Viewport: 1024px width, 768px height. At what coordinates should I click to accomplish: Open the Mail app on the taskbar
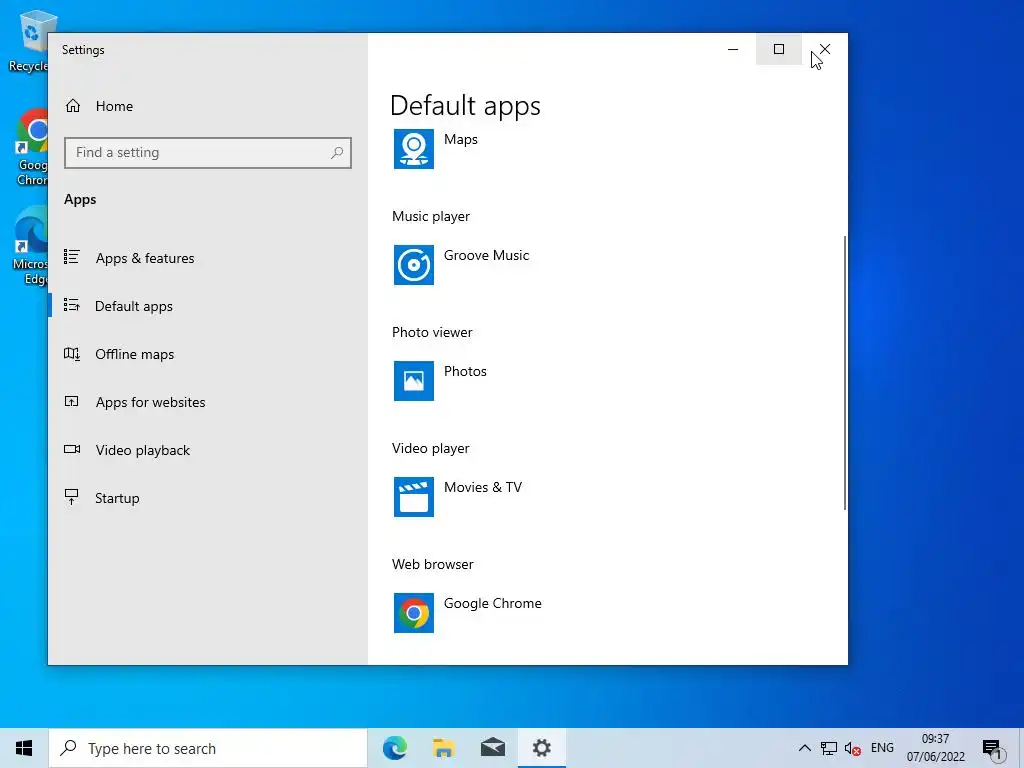coord(492,748)
